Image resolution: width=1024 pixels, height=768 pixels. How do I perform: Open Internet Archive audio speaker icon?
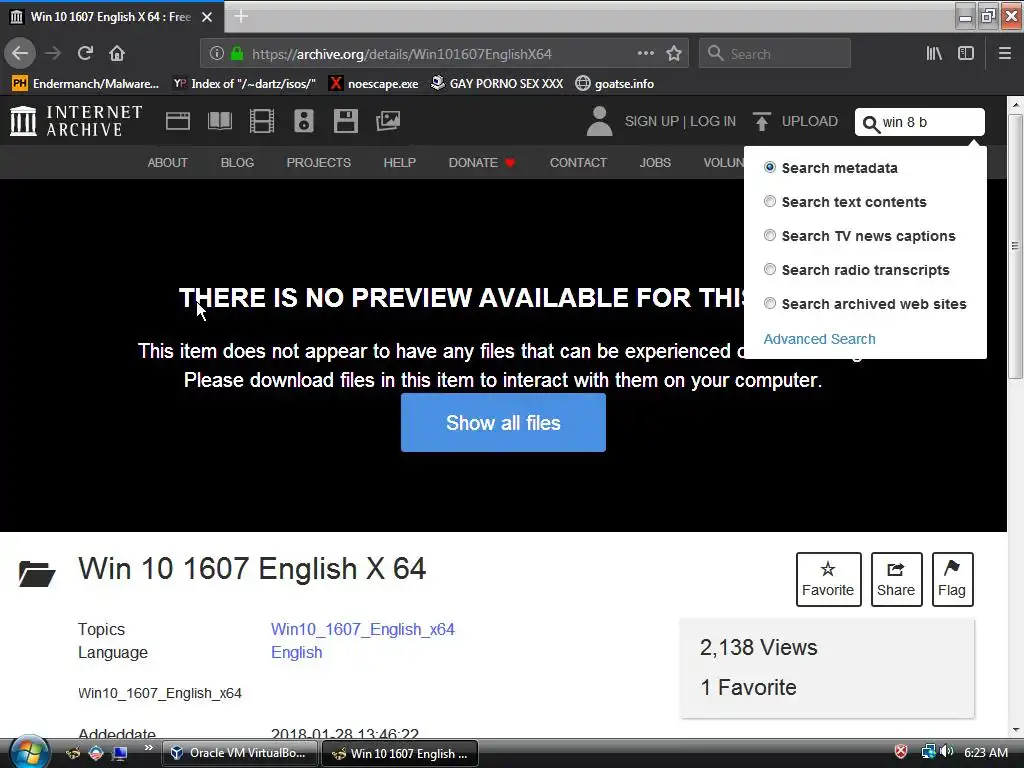tap(304, 121)
